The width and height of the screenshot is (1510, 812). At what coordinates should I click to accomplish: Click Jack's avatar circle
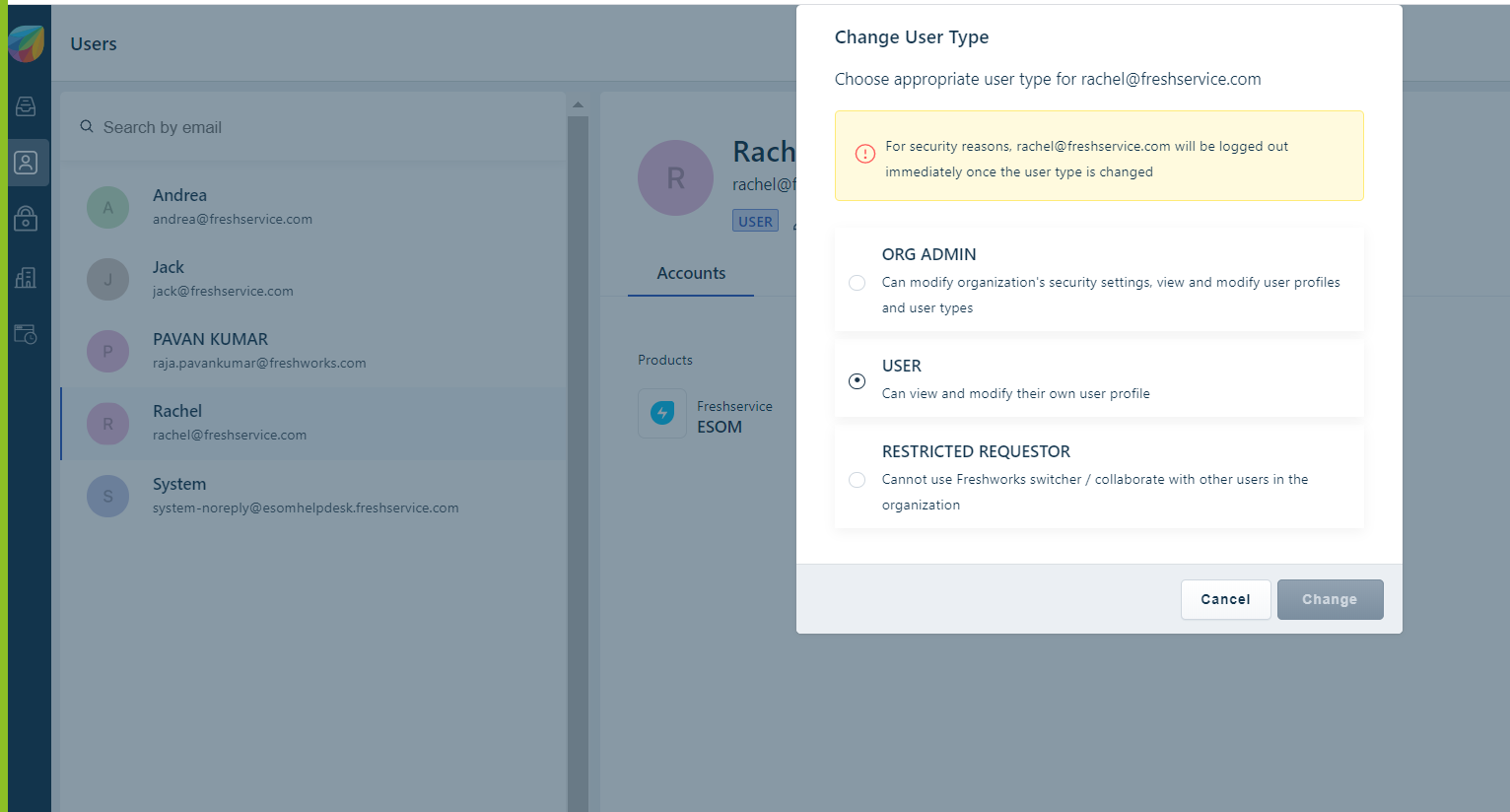(x=108, y=279)
